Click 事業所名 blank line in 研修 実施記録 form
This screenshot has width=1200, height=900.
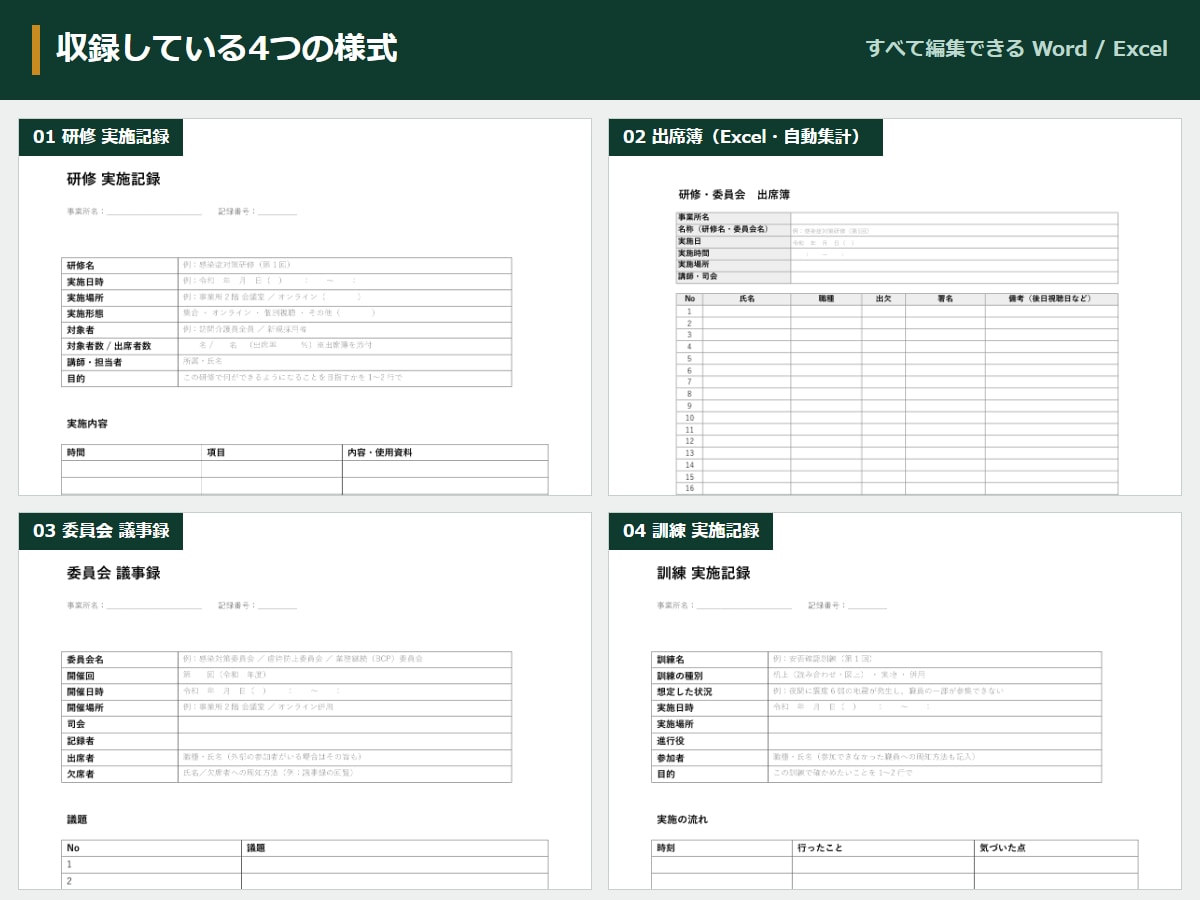point(154,213)
